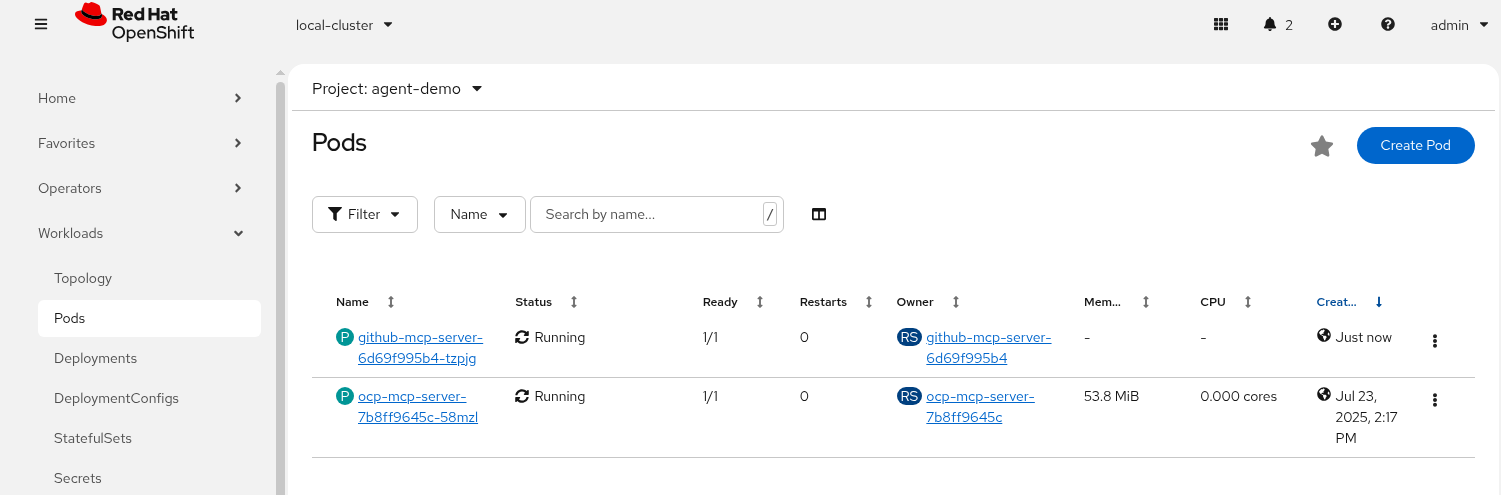Screen dimensions: 1501x495
Task: Open the manage columns icon
Action: 819,214
